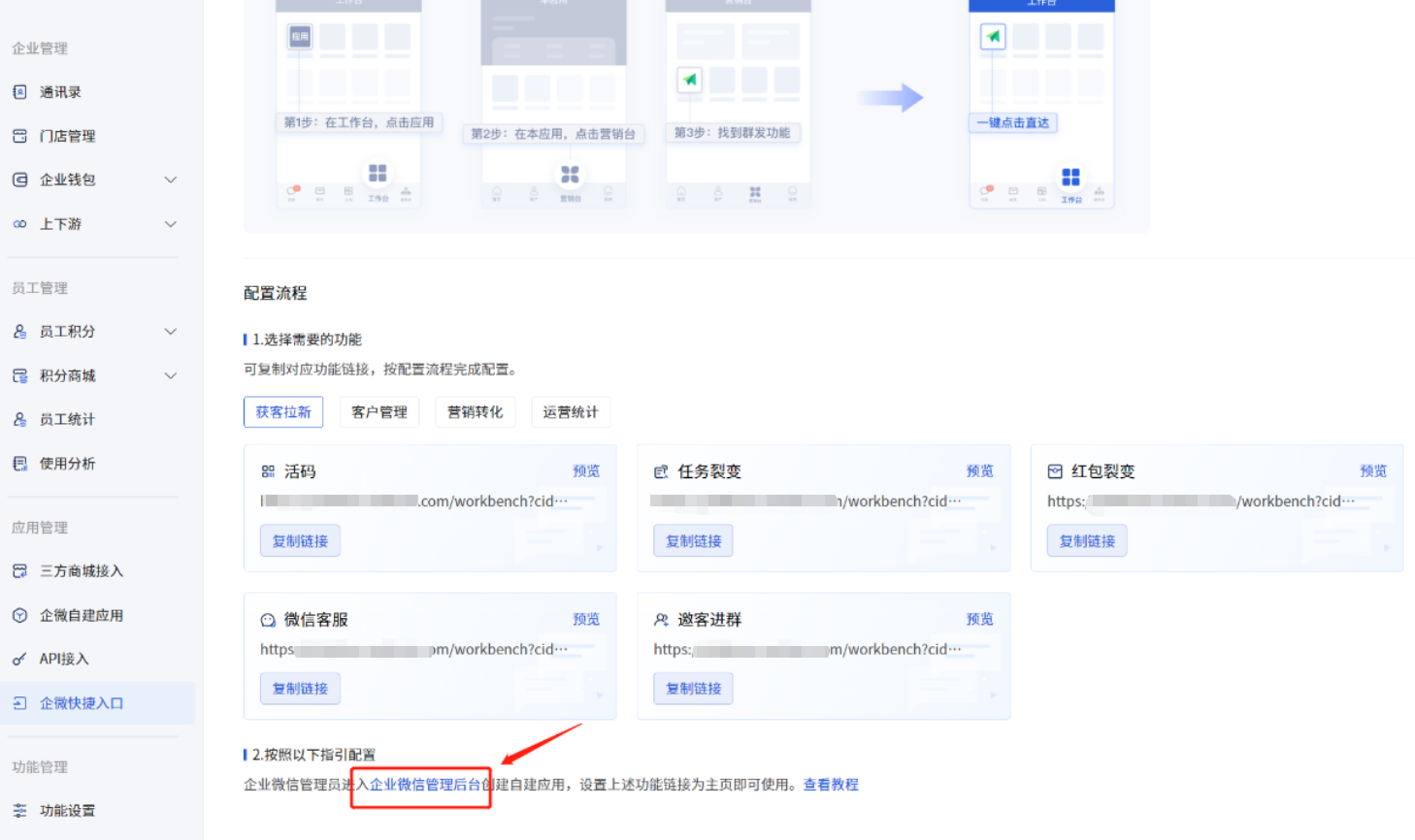
Task: Preview the 微信客服 feature
Action: [586, 619]
